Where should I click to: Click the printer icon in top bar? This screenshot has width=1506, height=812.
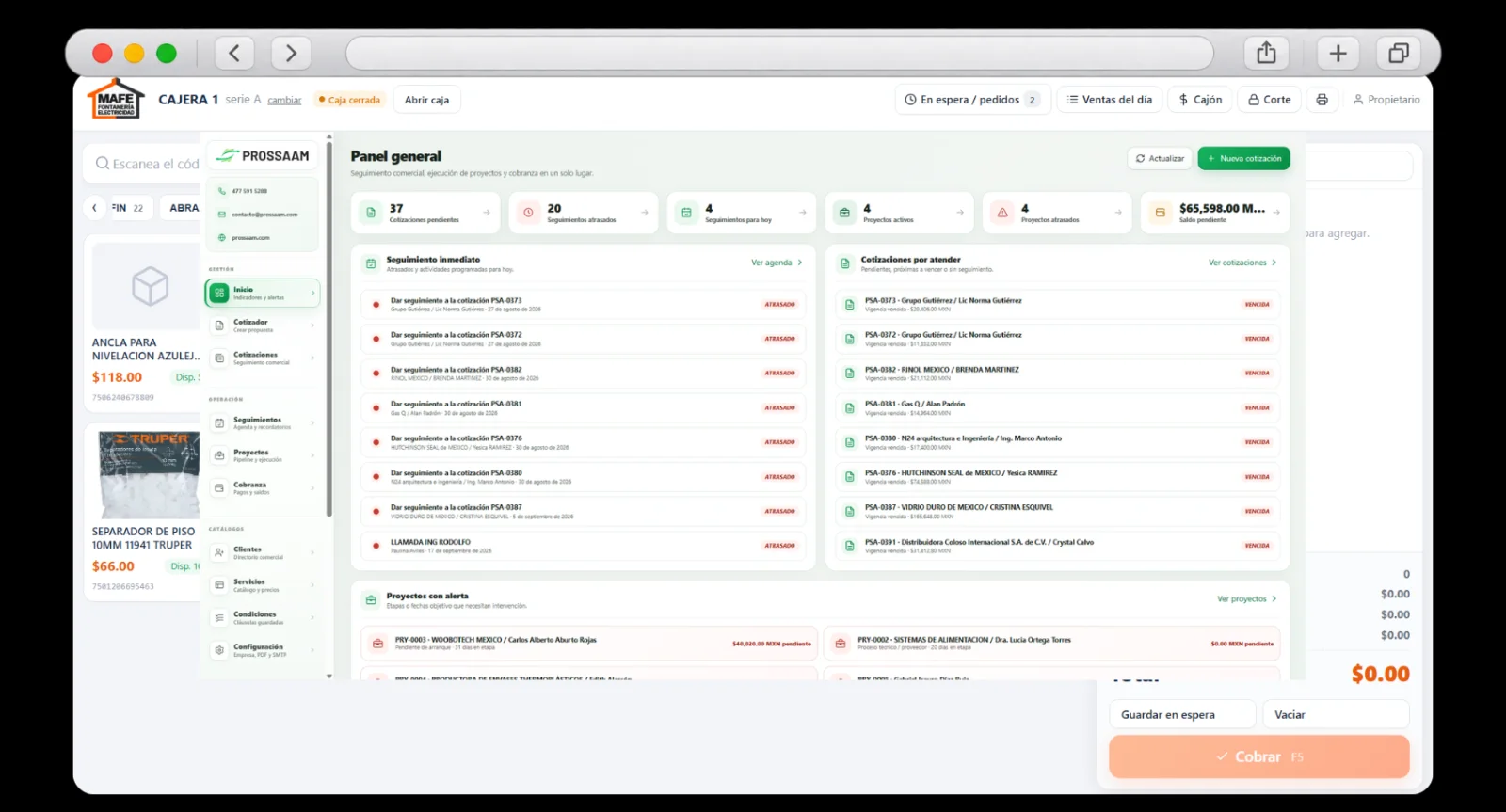(x=1322, y=100)
